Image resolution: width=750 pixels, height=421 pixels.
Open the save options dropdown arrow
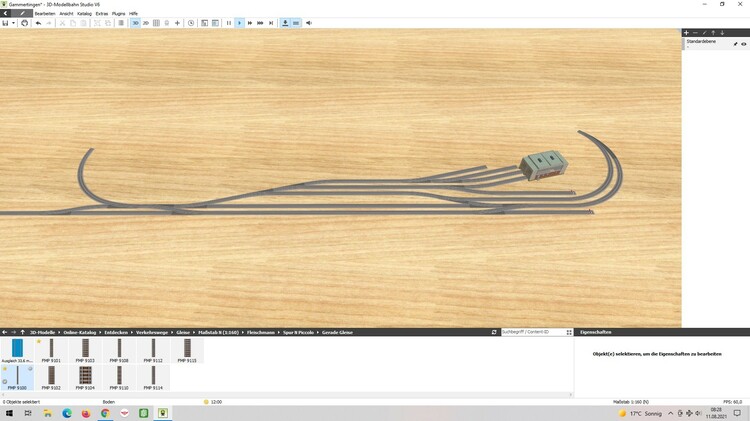[x=13, y=23]
